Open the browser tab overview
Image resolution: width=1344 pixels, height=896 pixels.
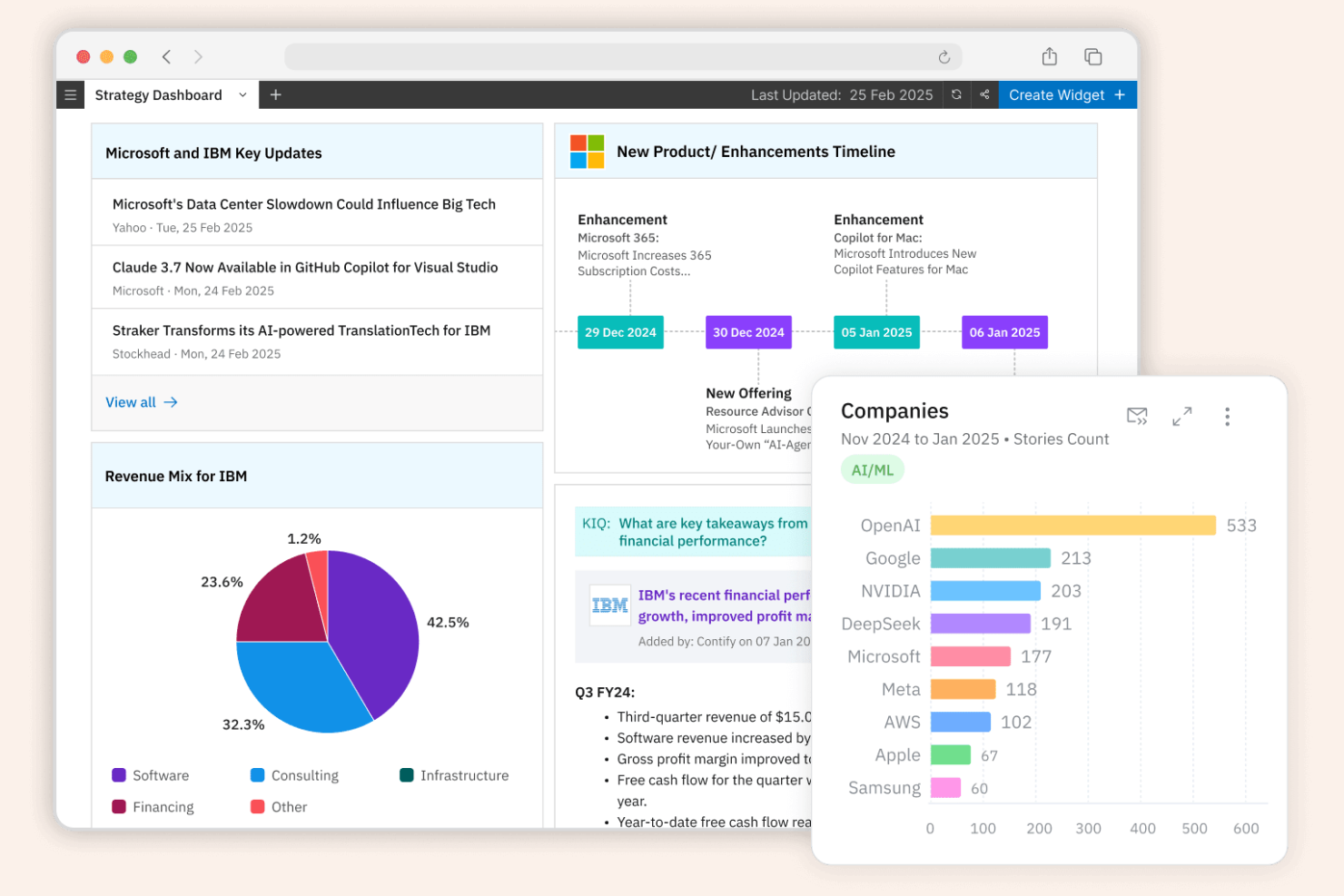coord(1092,56)
